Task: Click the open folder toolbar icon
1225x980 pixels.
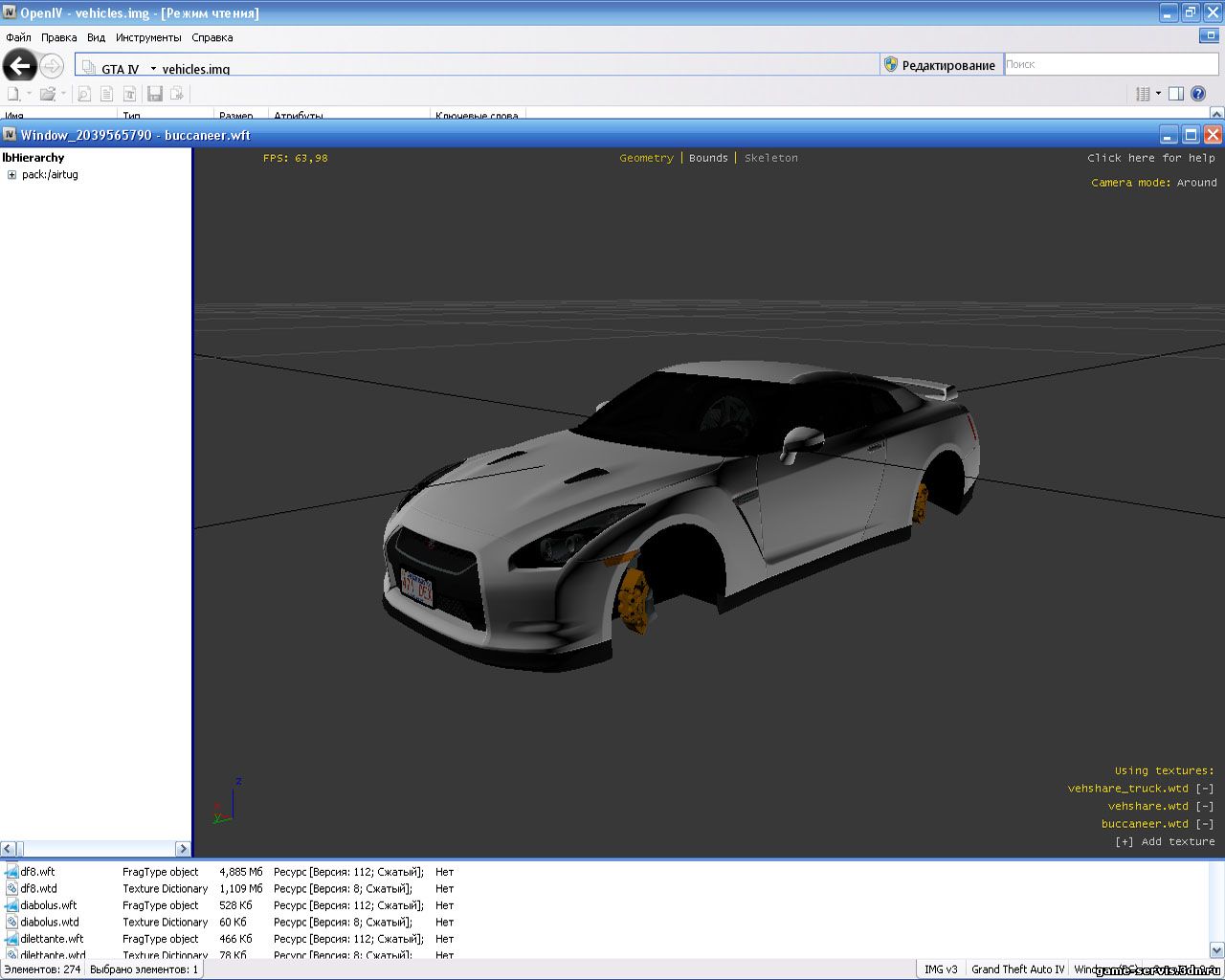Action: click(47, 94)
